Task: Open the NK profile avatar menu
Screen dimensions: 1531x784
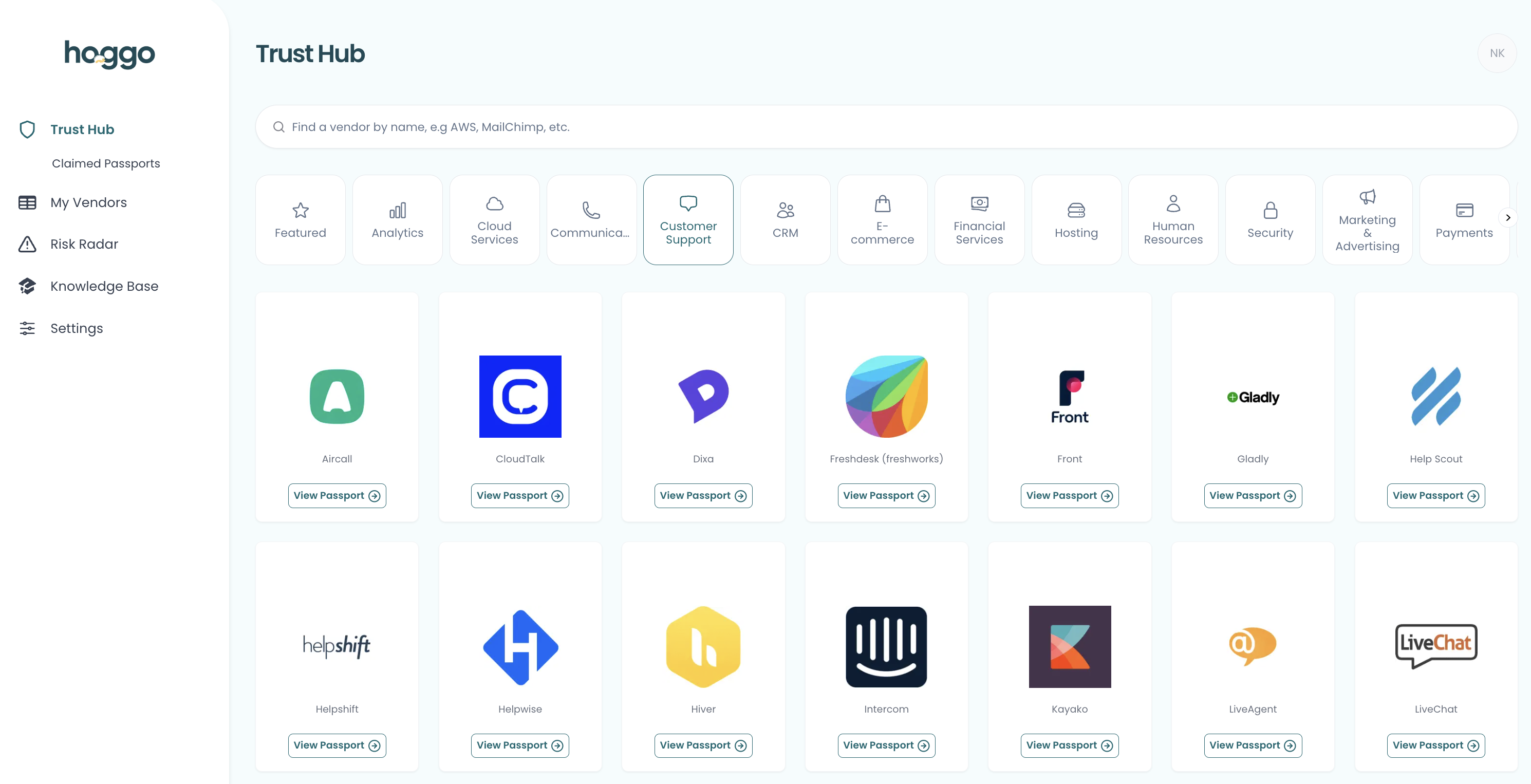Action: (x=1497, y=53)
